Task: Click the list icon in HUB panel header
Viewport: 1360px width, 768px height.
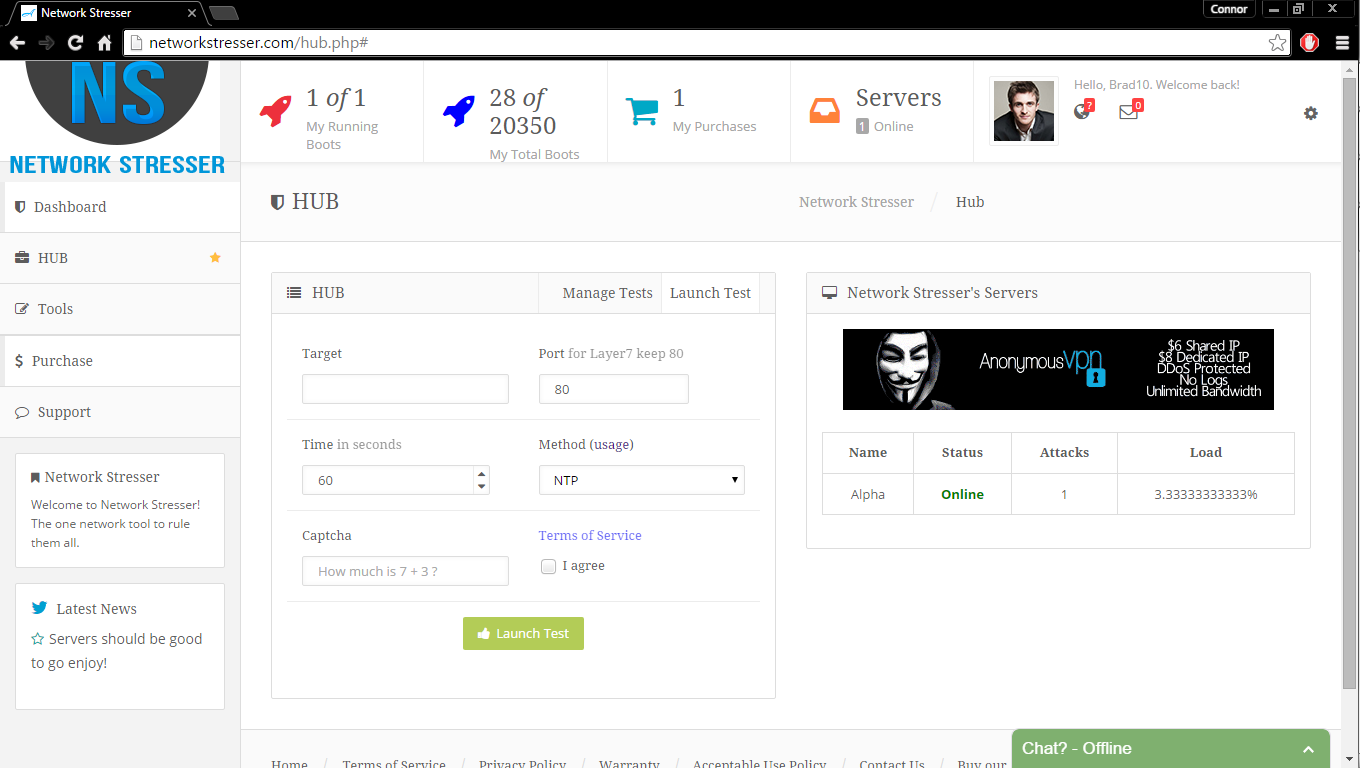Action: pos(294,293)
